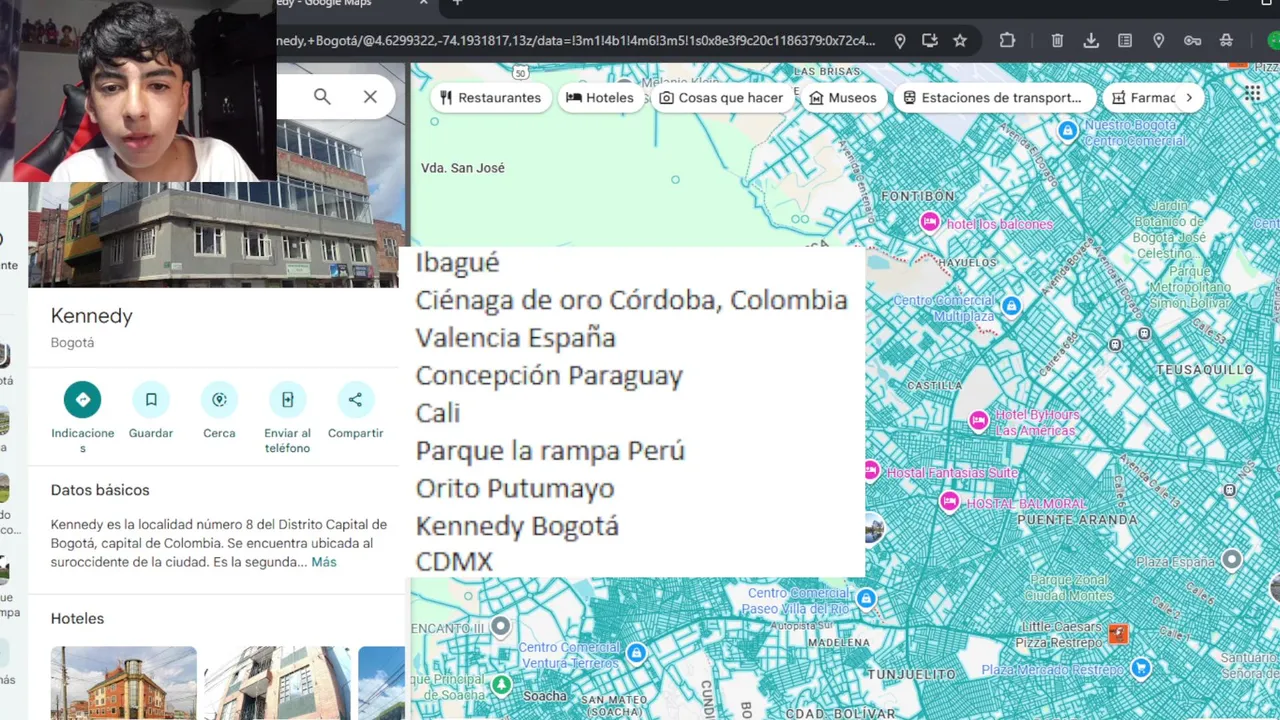
Task: Expand description with the Más link
Action: pos(324,562)
